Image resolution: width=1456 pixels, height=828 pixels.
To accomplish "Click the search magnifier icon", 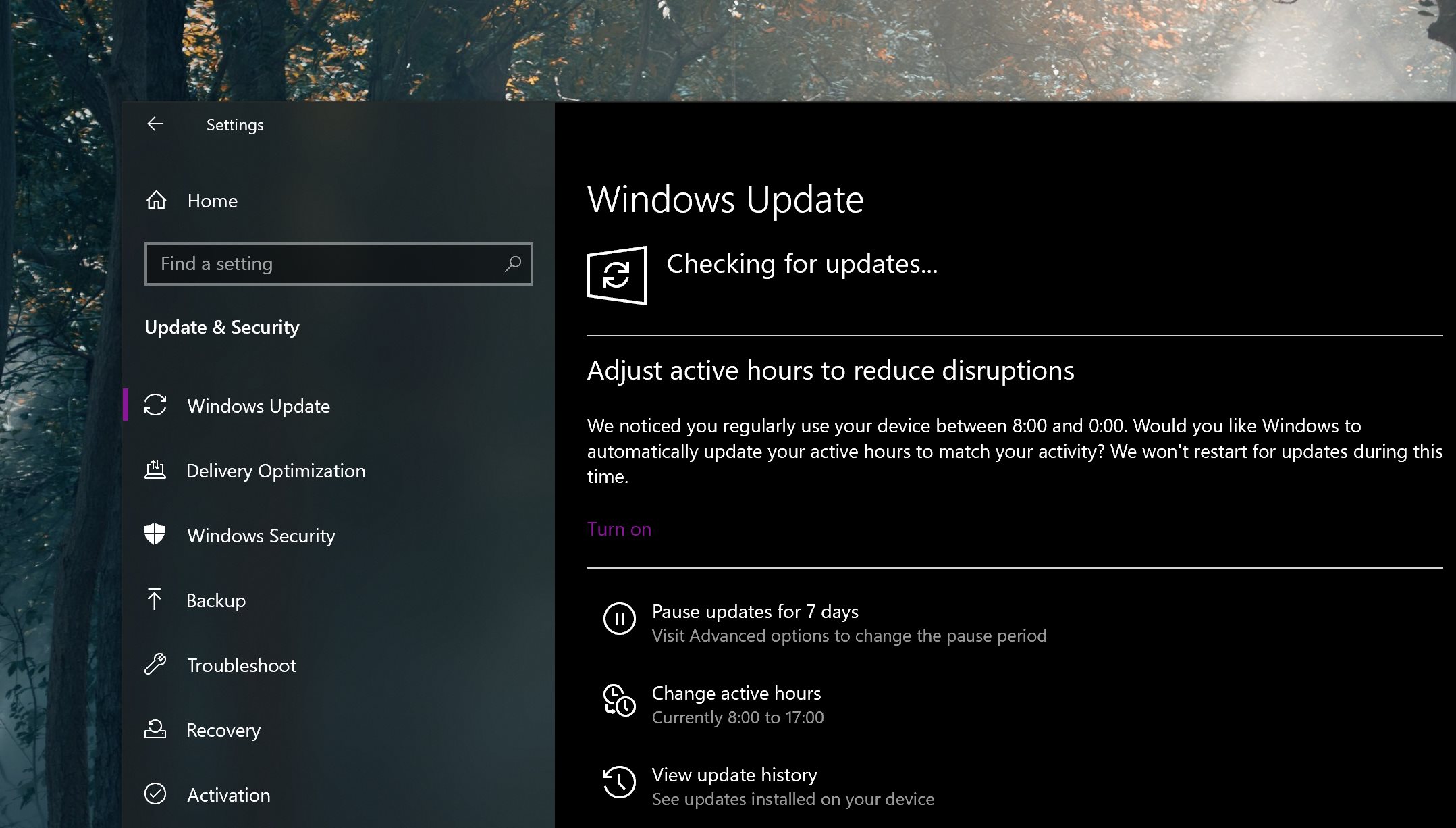I will point(513,263).
